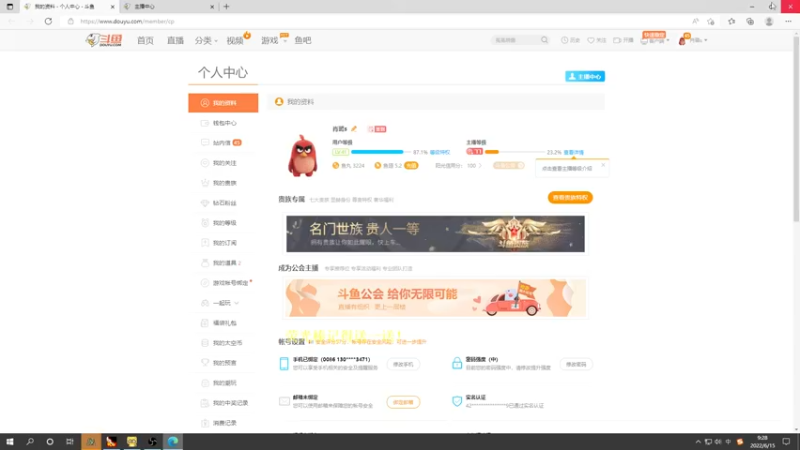Click the 查看详情 link after 23.2%
The height and width of the screenshot is (450, 800).
coord(573,152)
